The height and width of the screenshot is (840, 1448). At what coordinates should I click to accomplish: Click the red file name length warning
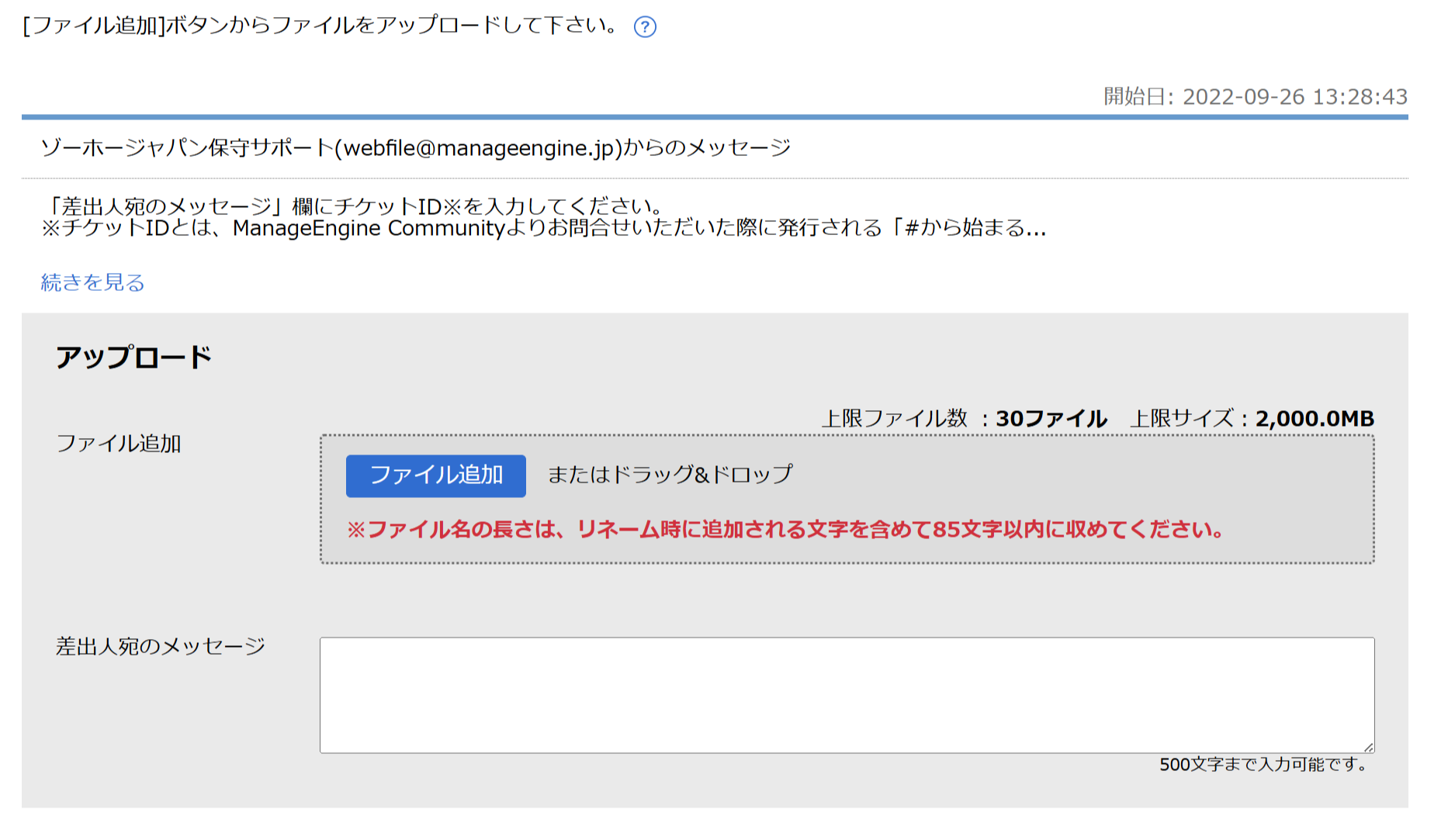pos(785,530)
